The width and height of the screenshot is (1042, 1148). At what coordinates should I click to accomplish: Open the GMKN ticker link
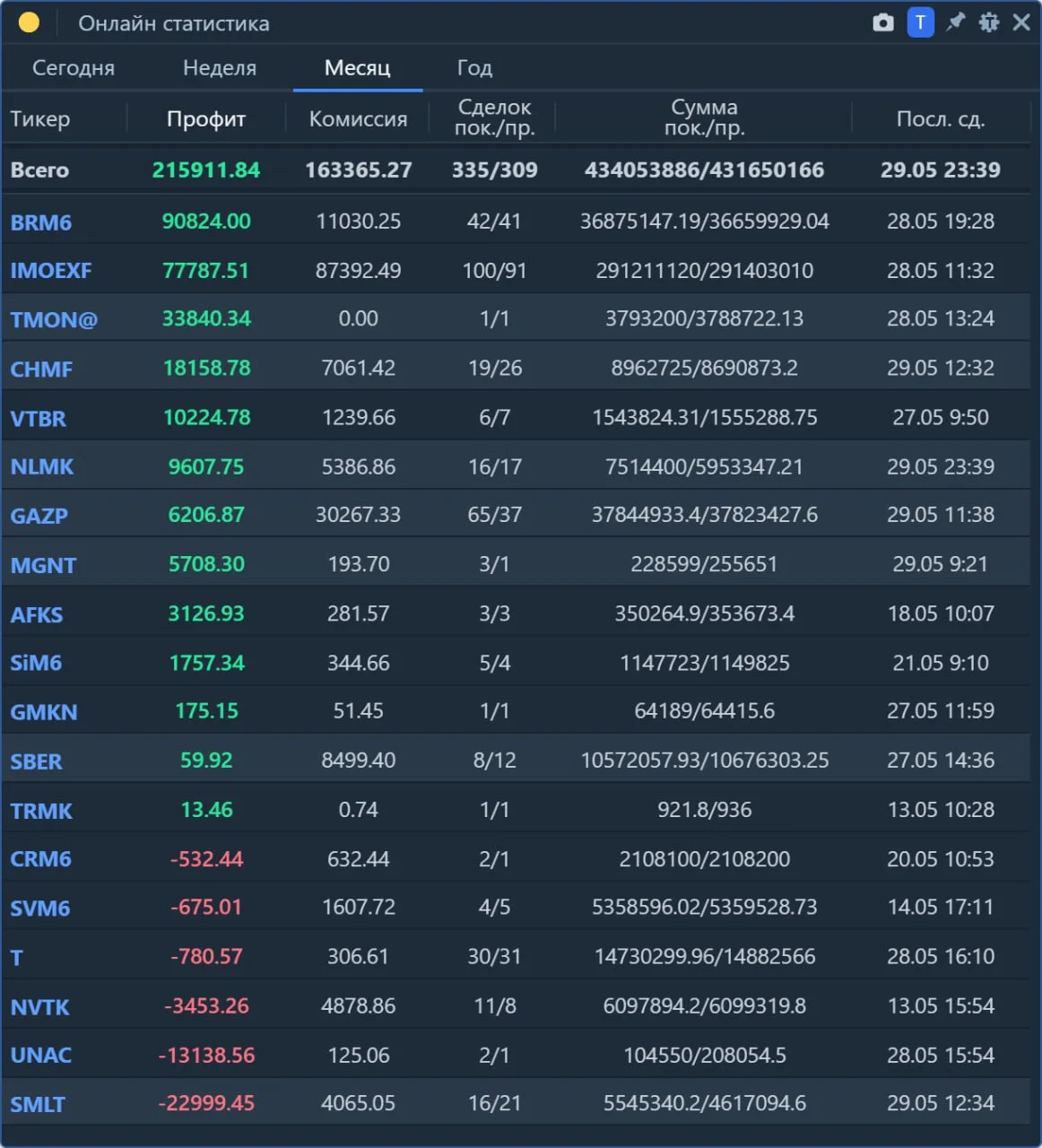pyautogui.click(x=44, y=713)
